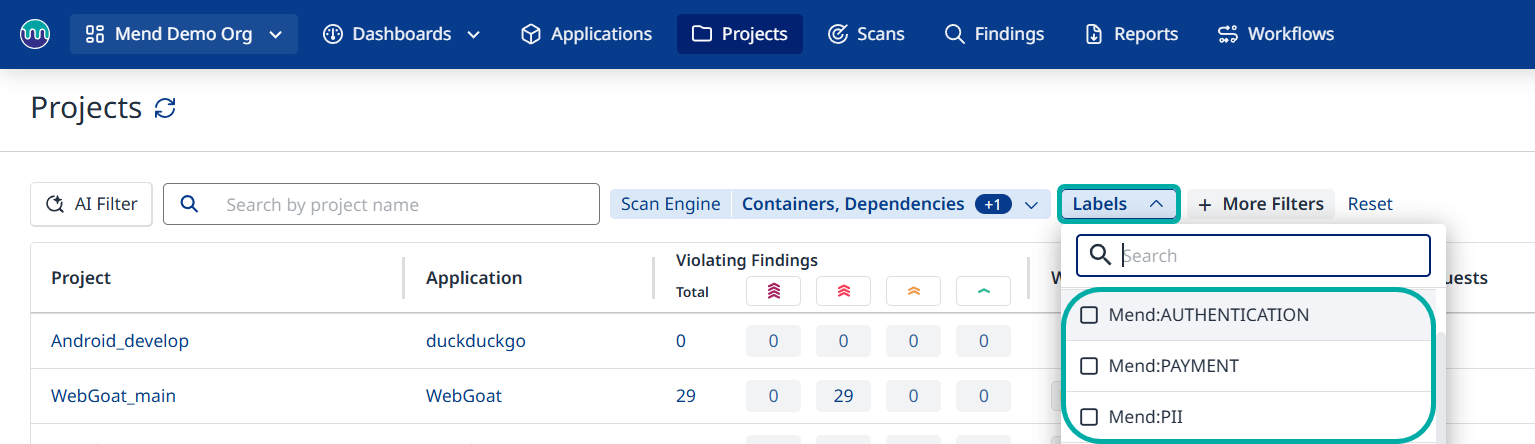This screenshot has height=444, width=1535.
Task: Refresh the Projects list
Action: click(x=165, y=108)
